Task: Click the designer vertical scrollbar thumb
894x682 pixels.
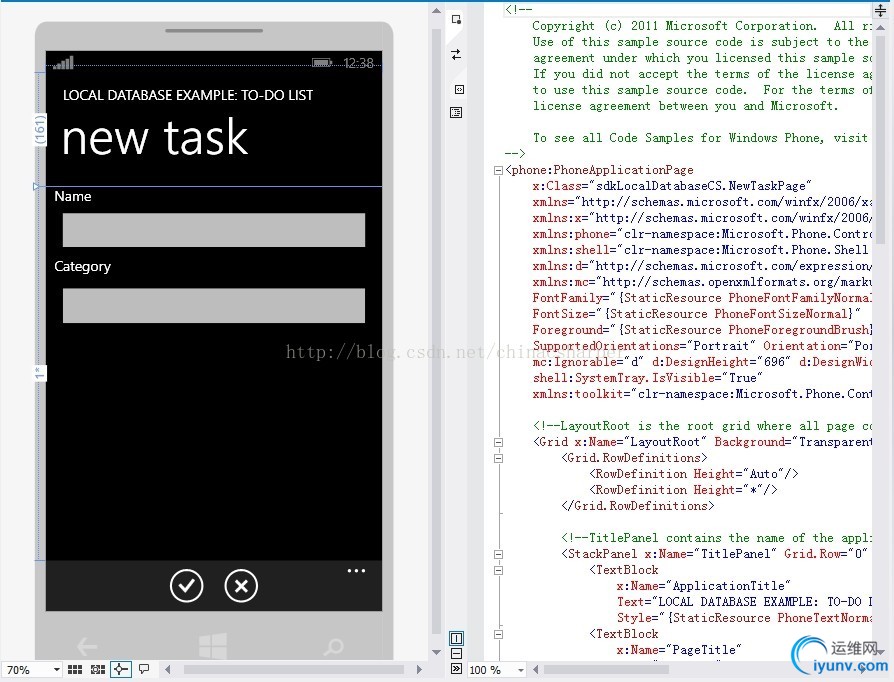Action: click(x=436, y=331)
